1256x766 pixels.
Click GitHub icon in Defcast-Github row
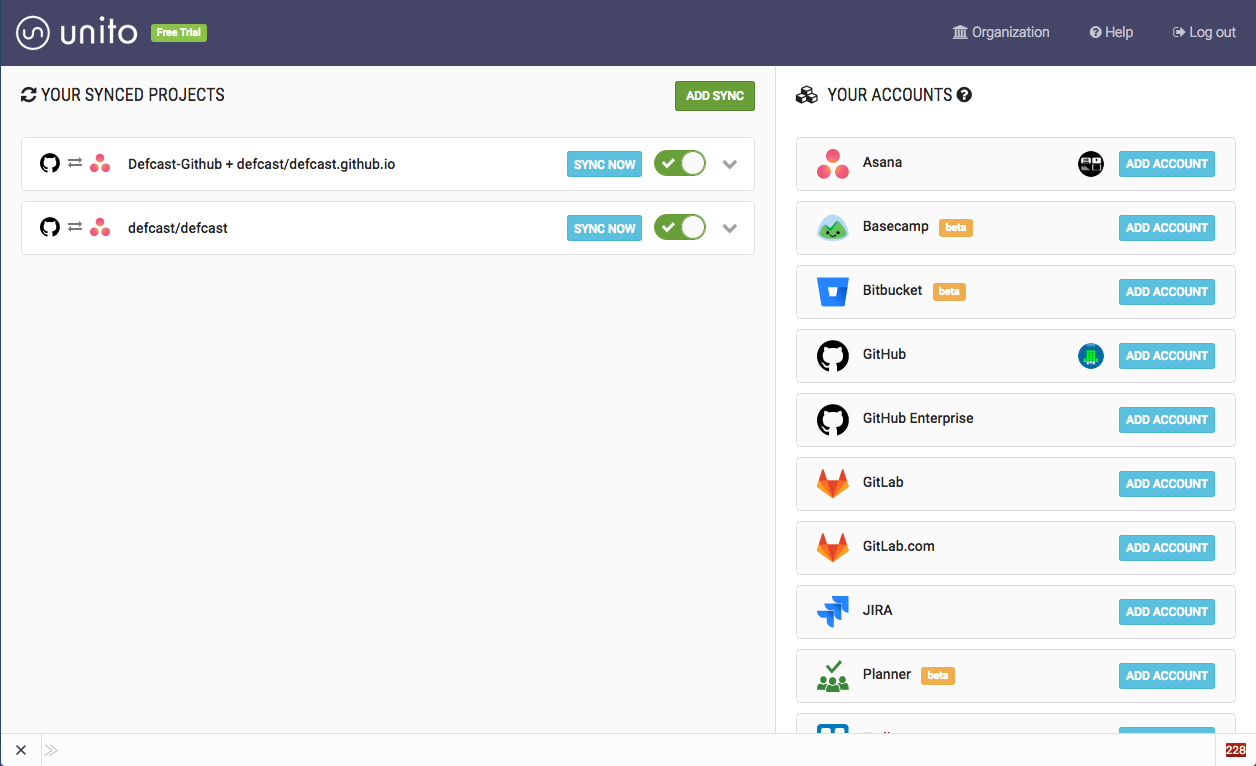click(50, 163)
